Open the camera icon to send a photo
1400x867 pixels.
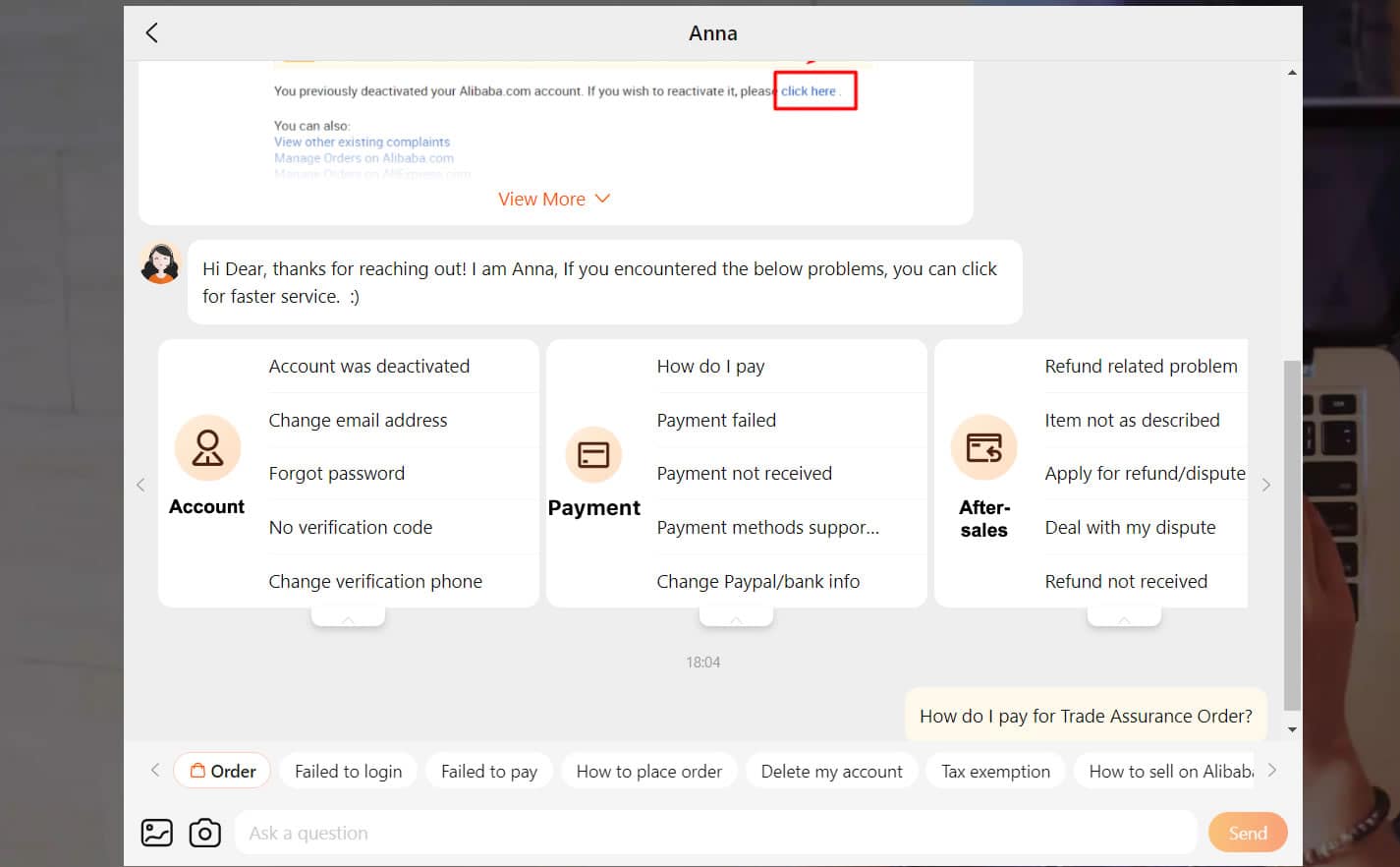[205, 832]
